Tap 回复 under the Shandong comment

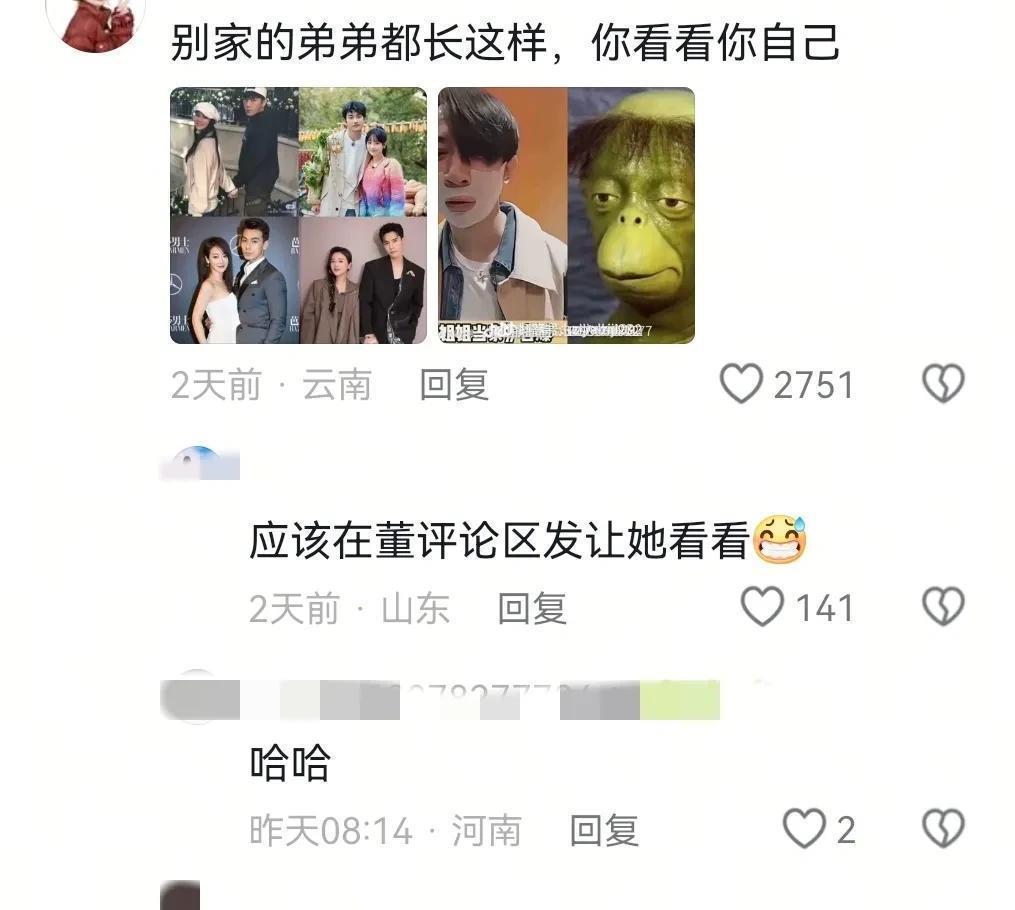tap(532, 608)
